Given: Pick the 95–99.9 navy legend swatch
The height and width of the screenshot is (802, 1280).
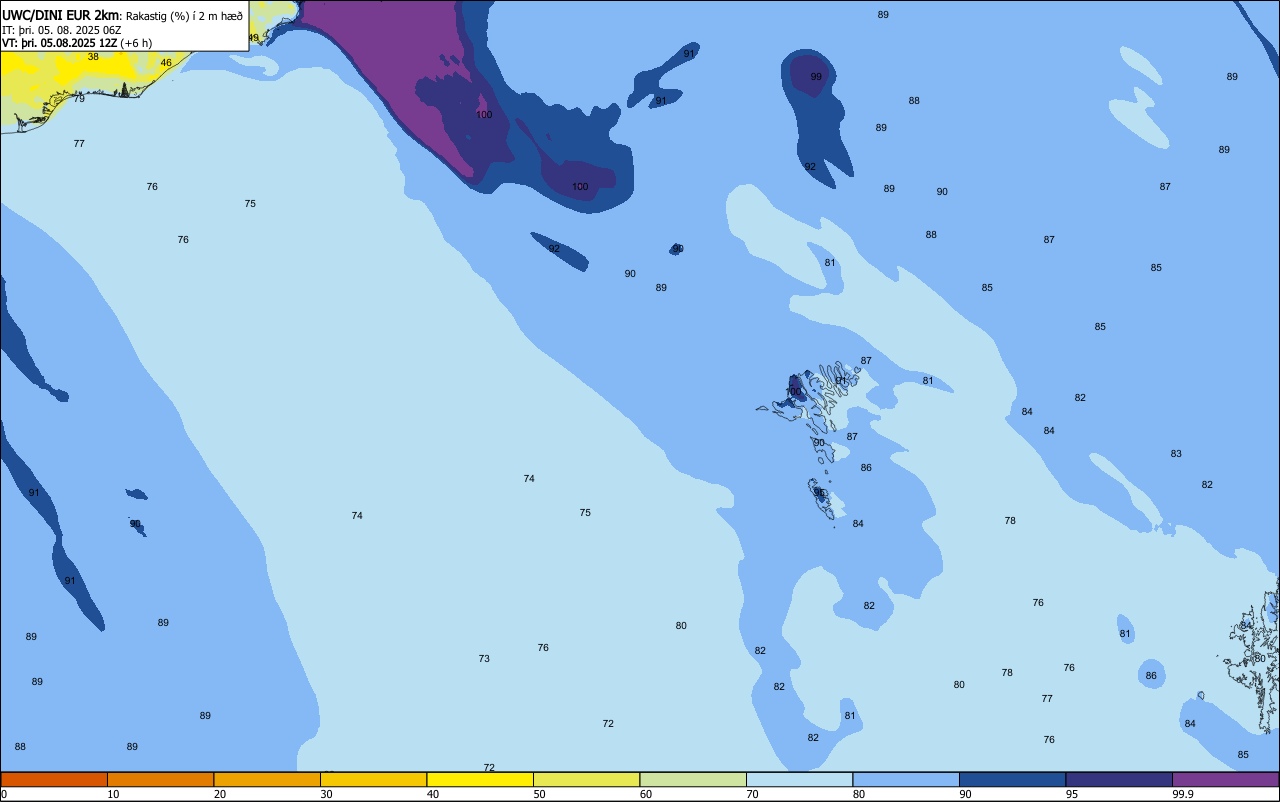Looking at the screenshot, I should pos(1119,779).
